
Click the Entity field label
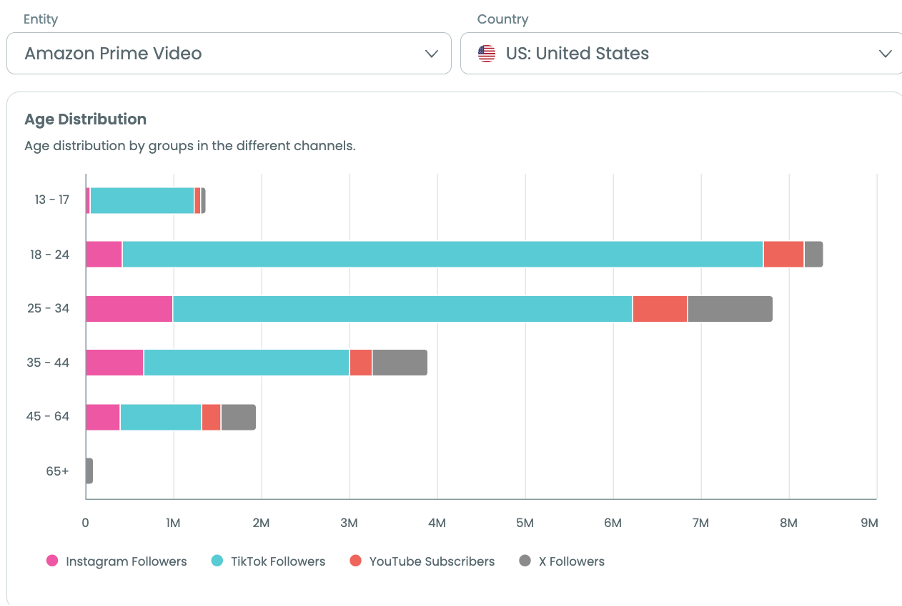click(40, 19)
